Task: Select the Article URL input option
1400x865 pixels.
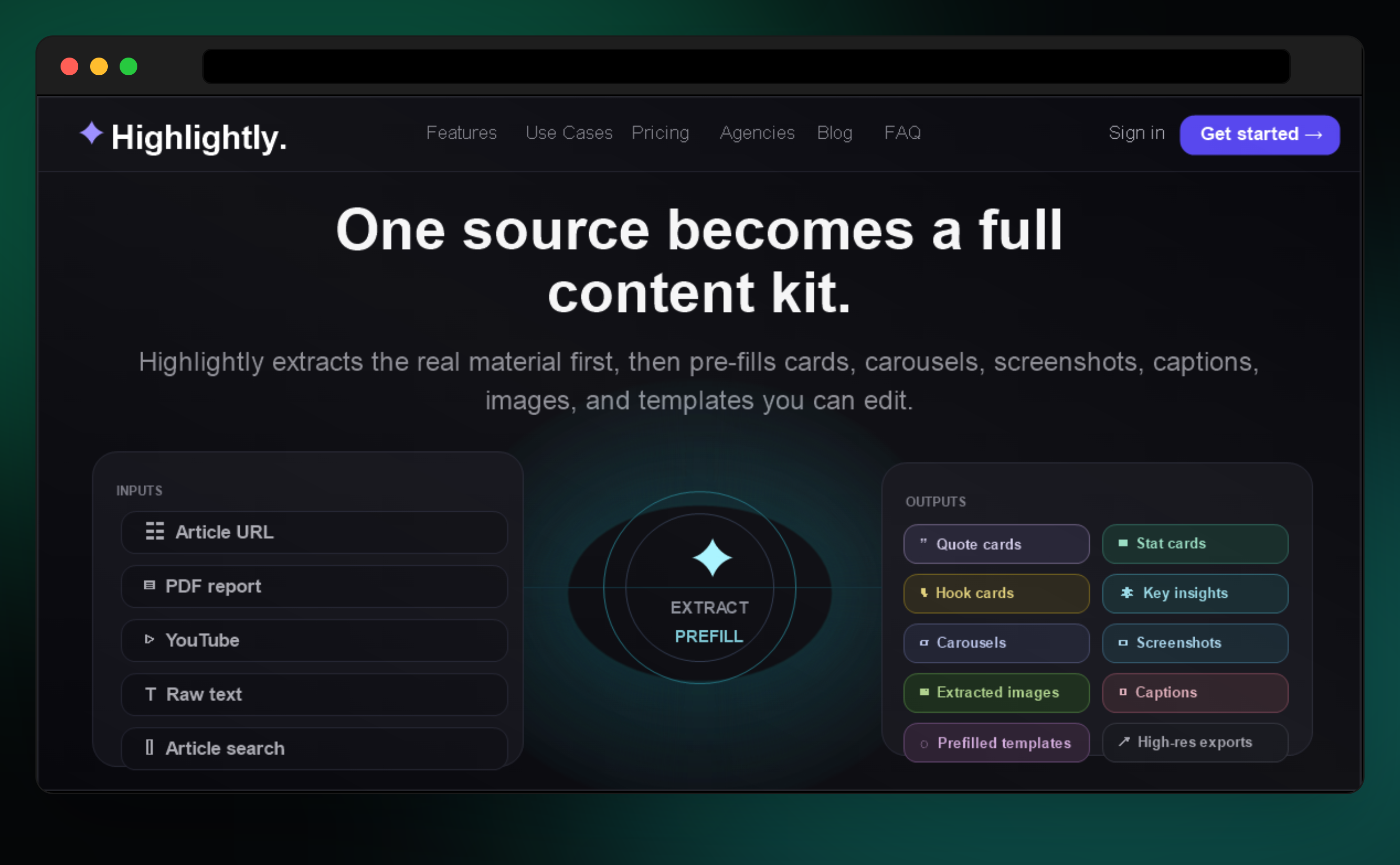Action: (314, 532)
